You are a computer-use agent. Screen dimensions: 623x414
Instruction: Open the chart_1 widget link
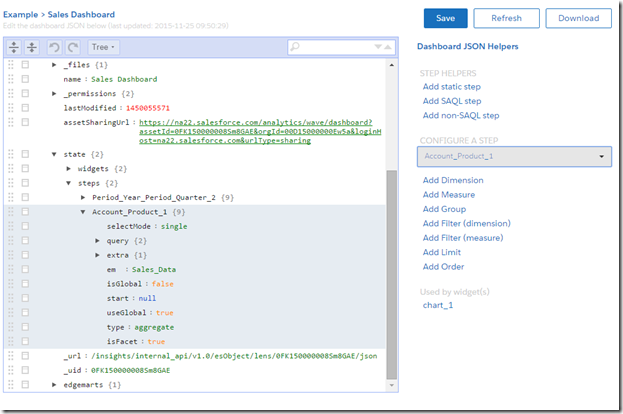(x=438, y=305)
